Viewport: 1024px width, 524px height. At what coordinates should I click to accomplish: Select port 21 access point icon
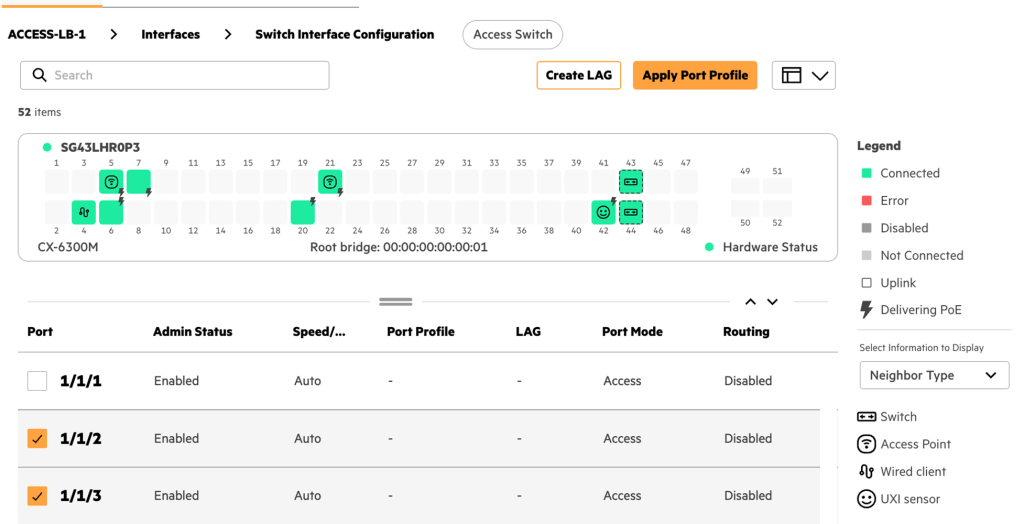[330, 182]
